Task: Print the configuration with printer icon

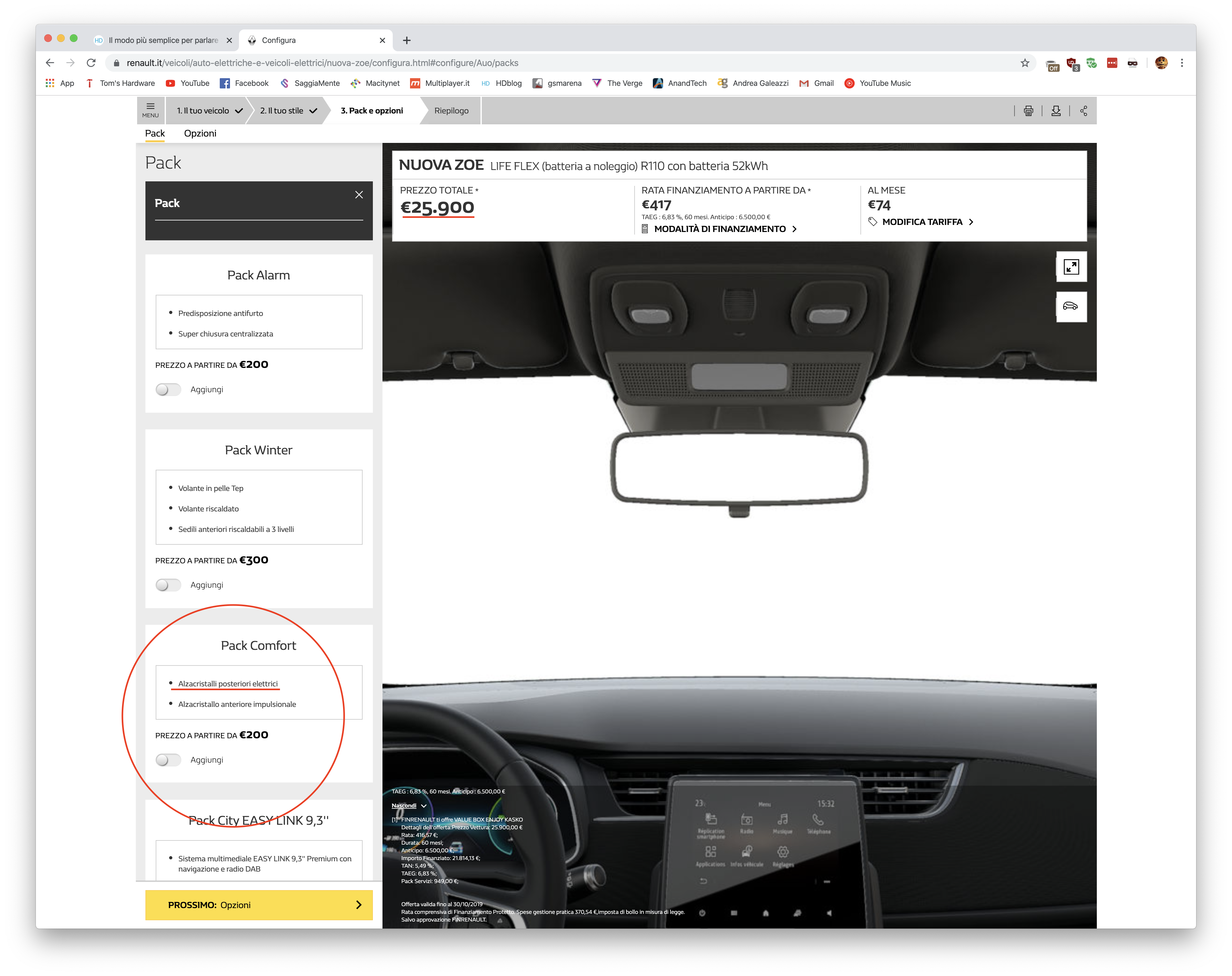Action: (x=1028, y=111)
